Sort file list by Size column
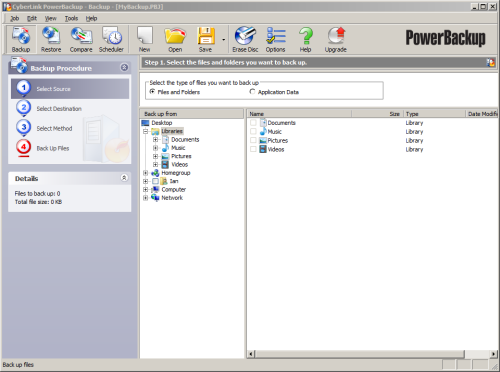Screen dimensions: 500x372 point(377,114)
